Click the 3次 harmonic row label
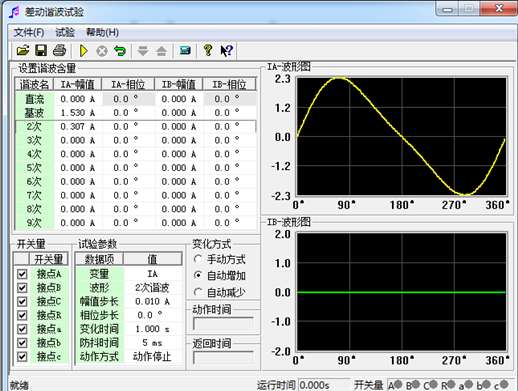Image resolution: width=518 pixels, height=391 pixels. (34, 140)
